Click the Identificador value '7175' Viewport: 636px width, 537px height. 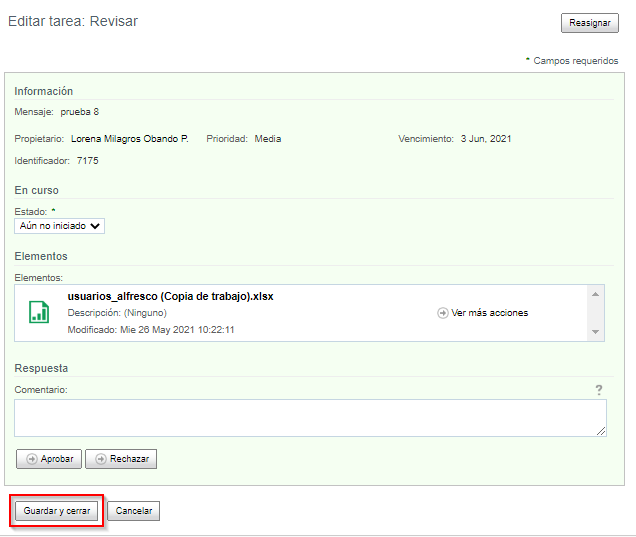(88, 161)
